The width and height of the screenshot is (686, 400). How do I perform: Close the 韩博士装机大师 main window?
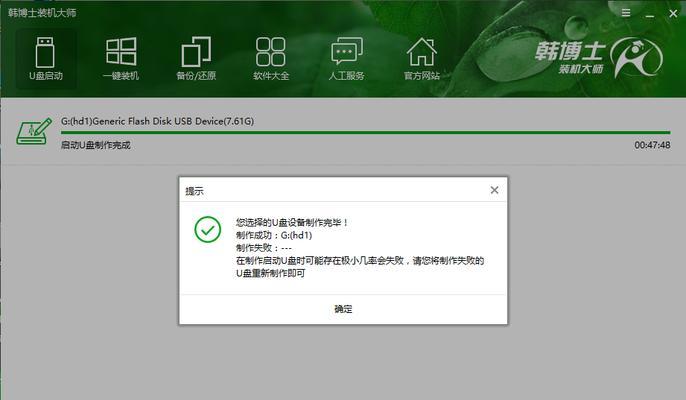[x=673, y=14]
